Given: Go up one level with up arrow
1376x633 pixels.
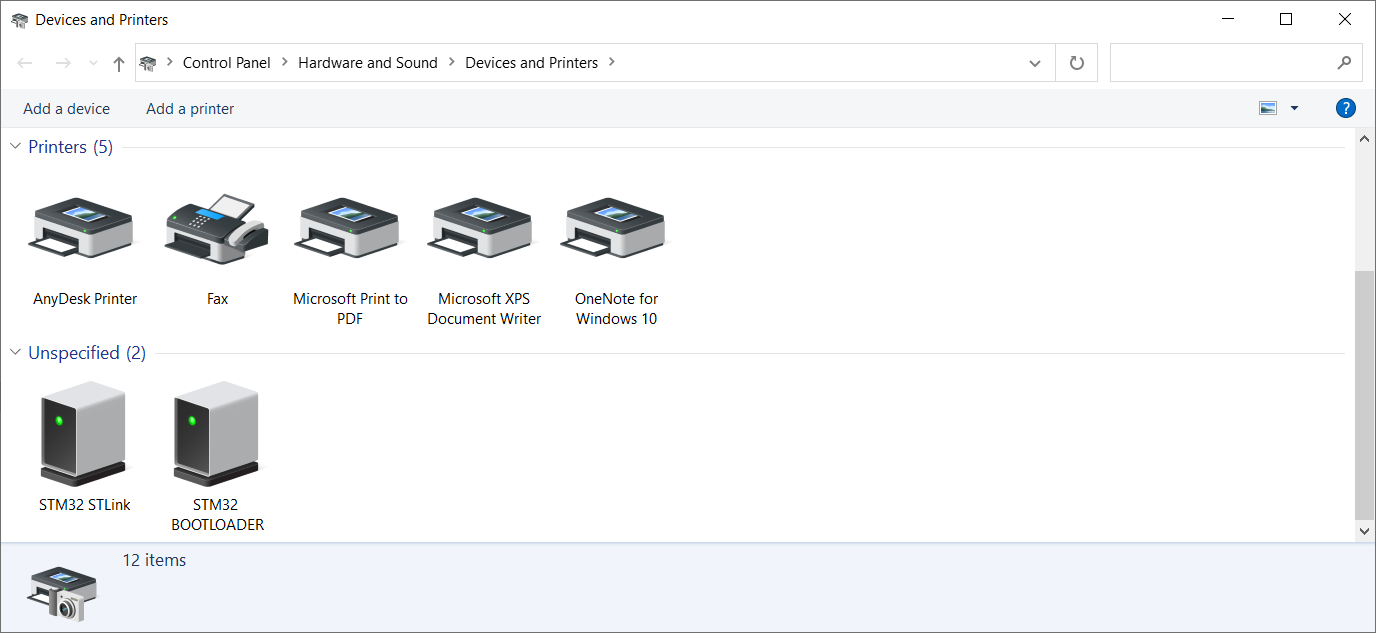Looking at the screenshot, I should point(119,63).
